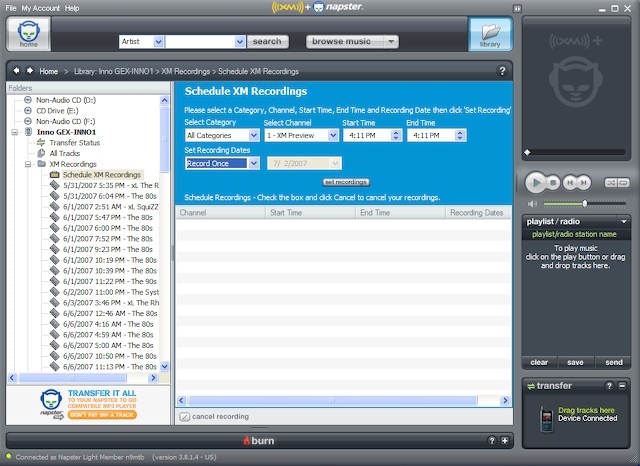The image size is (640, 466).
Task: Click the folder tree scroll up arrow
Action: [x=164, y=100]
